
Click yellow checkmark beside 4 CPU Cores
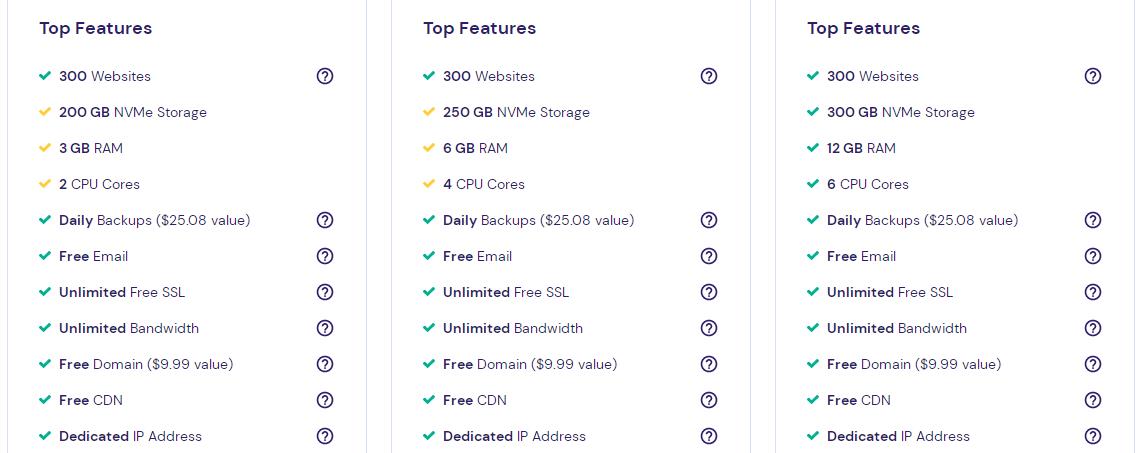(x=429, y=184)
